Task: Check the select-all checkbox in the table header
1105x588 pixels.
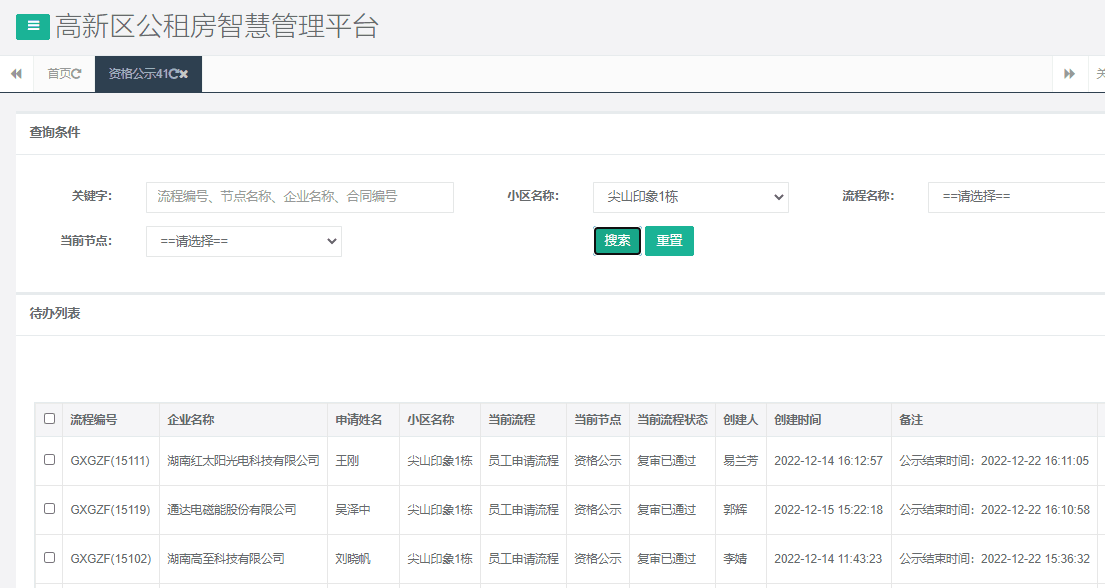Action: pos(48,420)
